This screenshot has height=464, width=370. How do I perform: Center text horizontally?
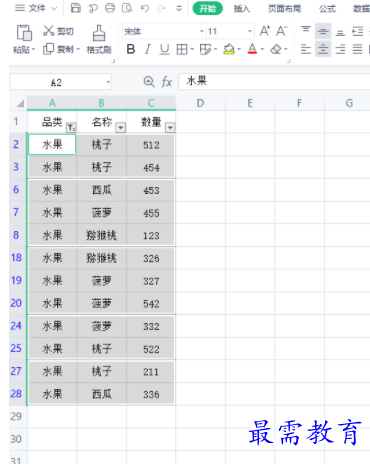click(323, 49)
